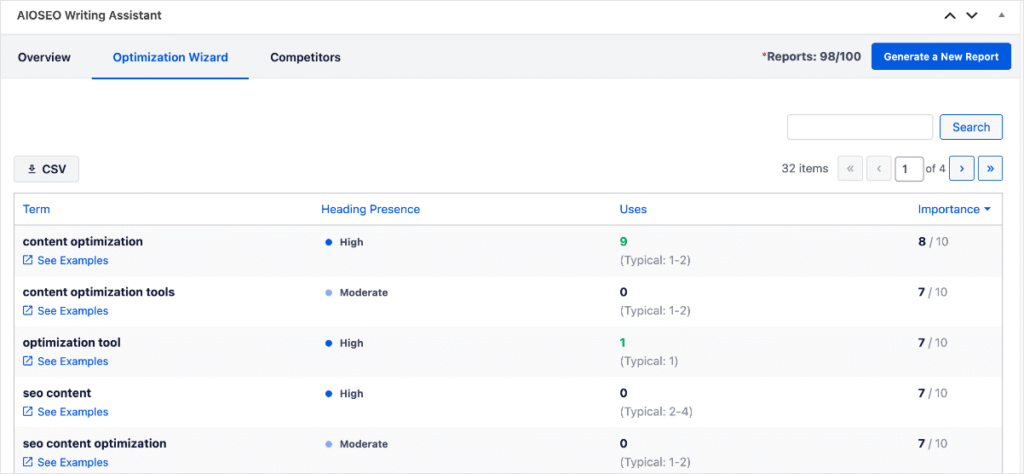The width and height of the screenshot is (1024, 474).
Task: Download the CSV export
Action: [x=46, y=169]
